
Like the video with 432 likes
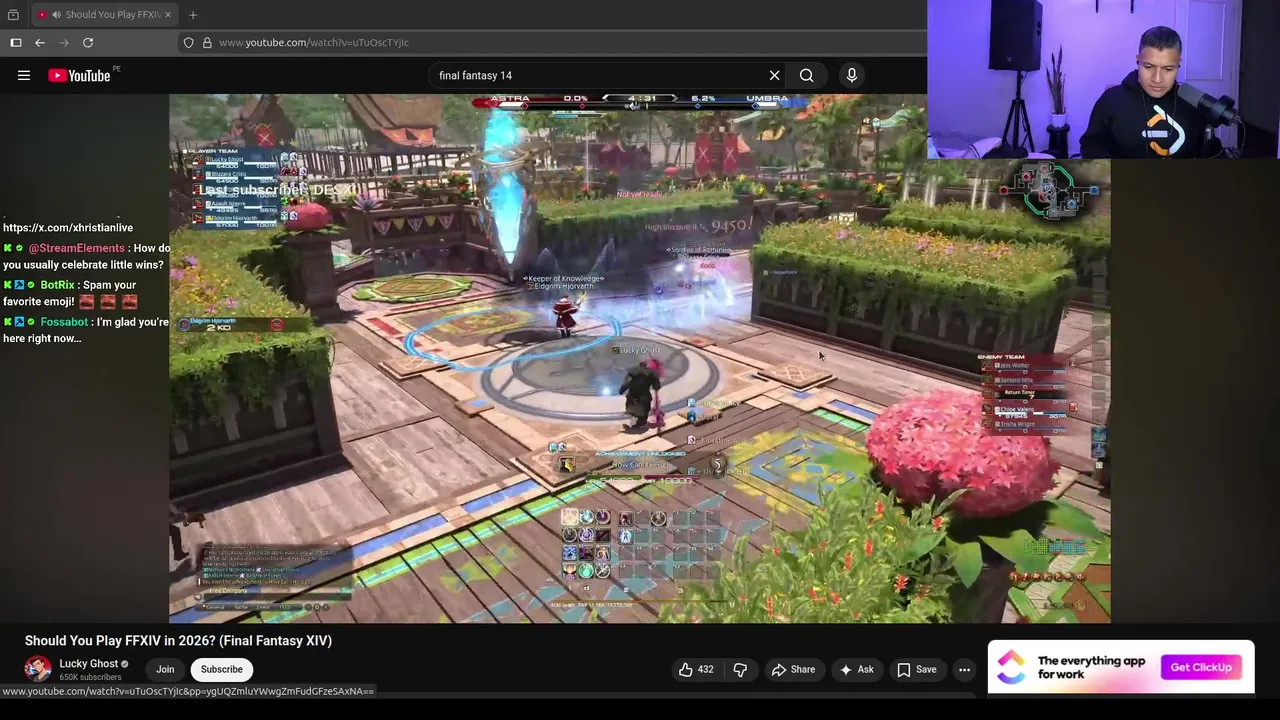[x=696, y=670]
